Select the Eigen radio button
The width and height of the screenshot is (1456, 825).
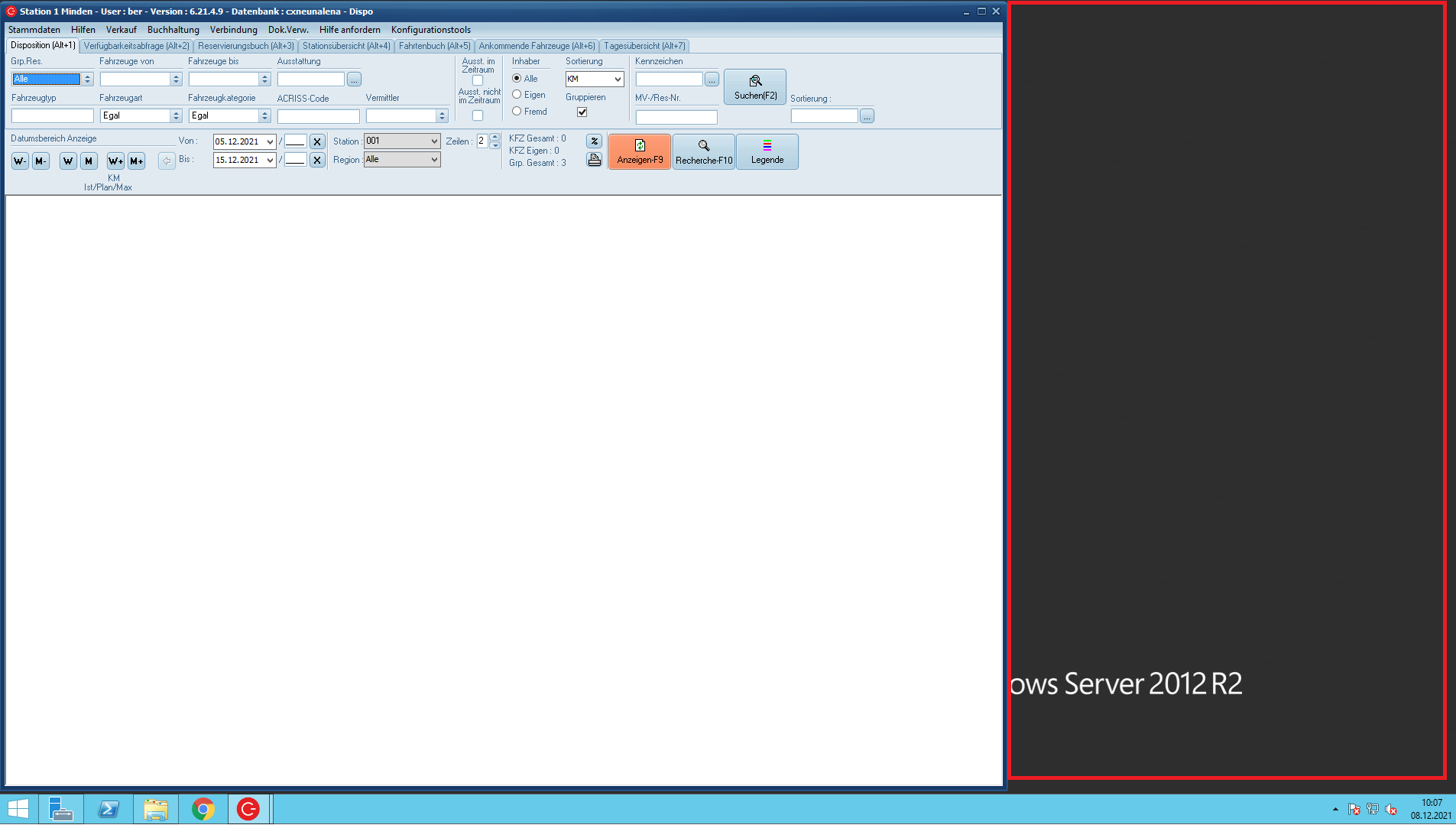click(517, 95)
